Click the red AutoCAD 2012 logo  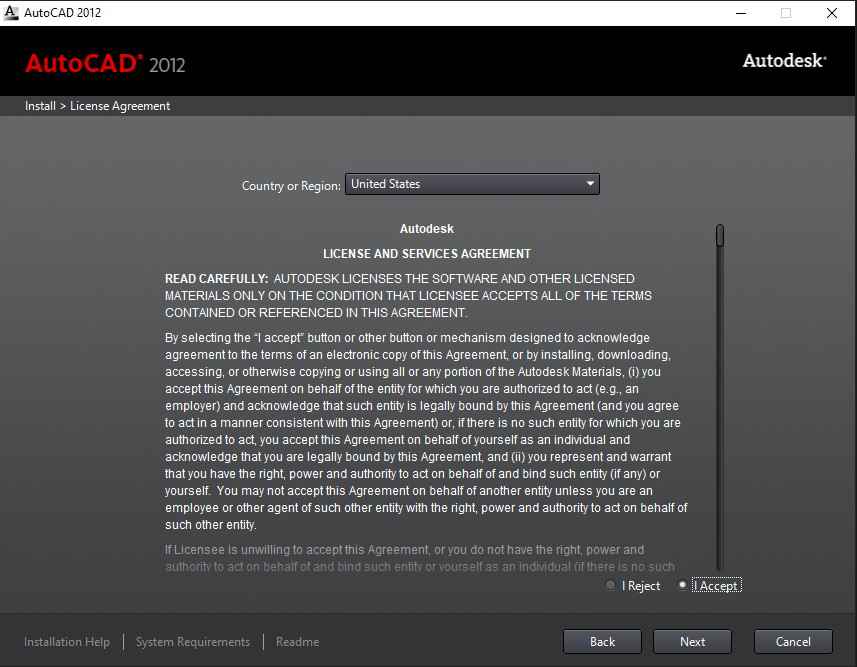(x=105, y=63)
